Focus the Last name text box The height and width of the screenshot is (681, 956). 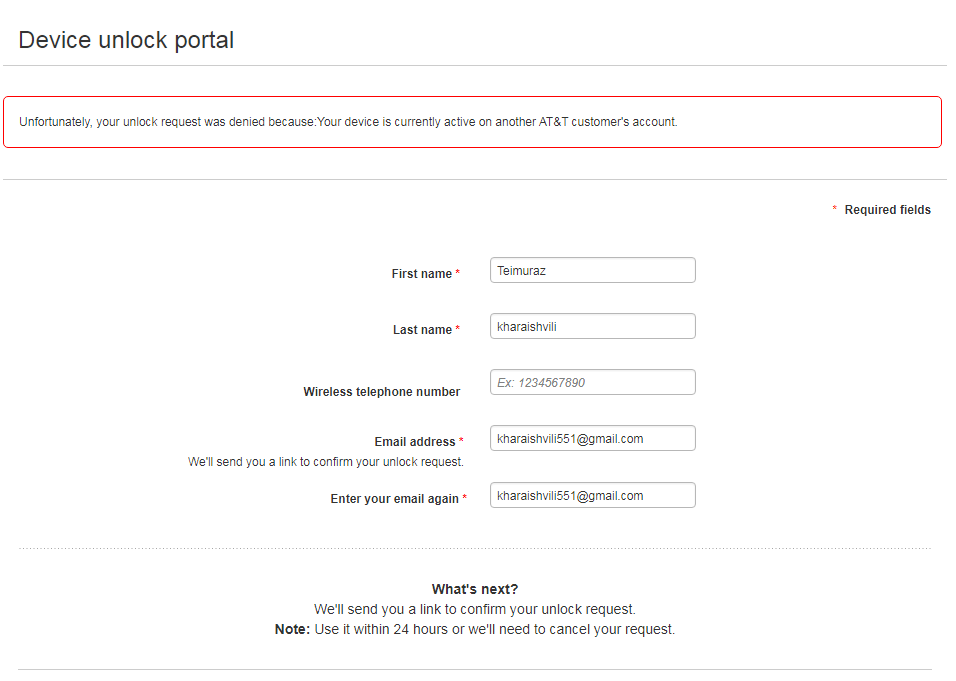pyautogui.click(x=592, y=326)
